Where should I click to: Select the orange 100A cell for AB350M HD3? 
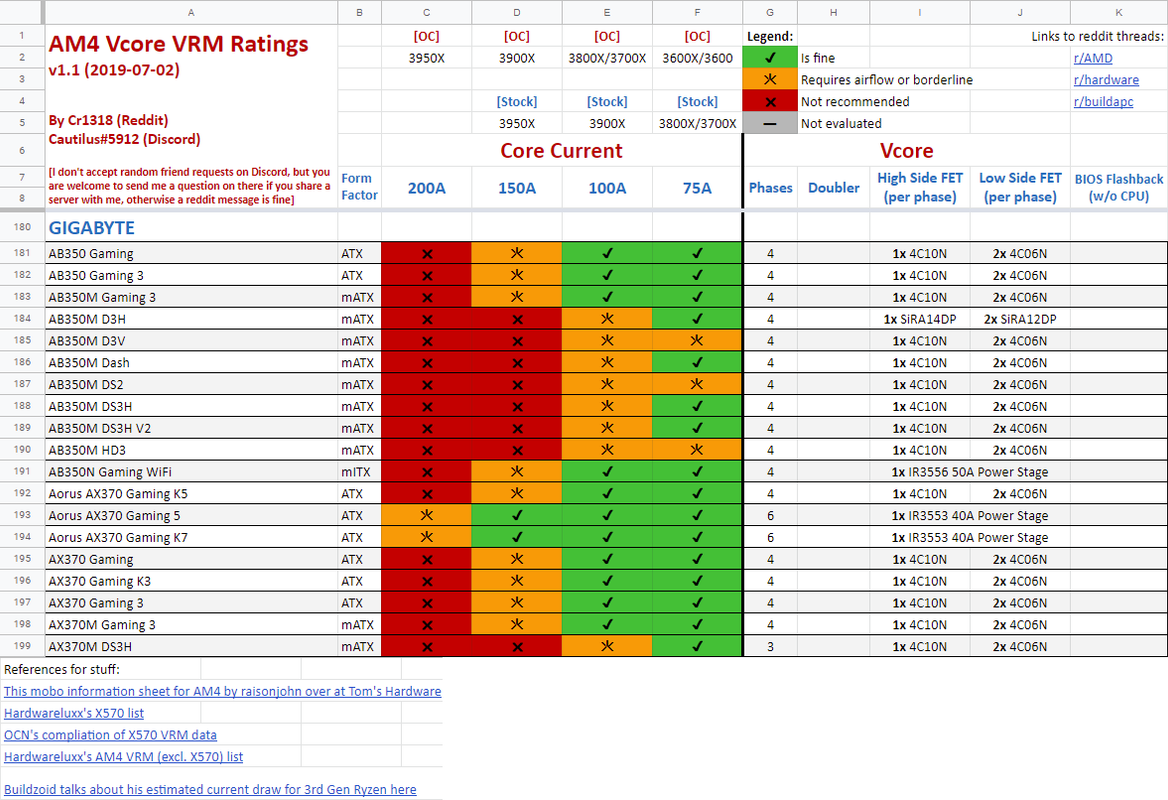pos(607,450)
